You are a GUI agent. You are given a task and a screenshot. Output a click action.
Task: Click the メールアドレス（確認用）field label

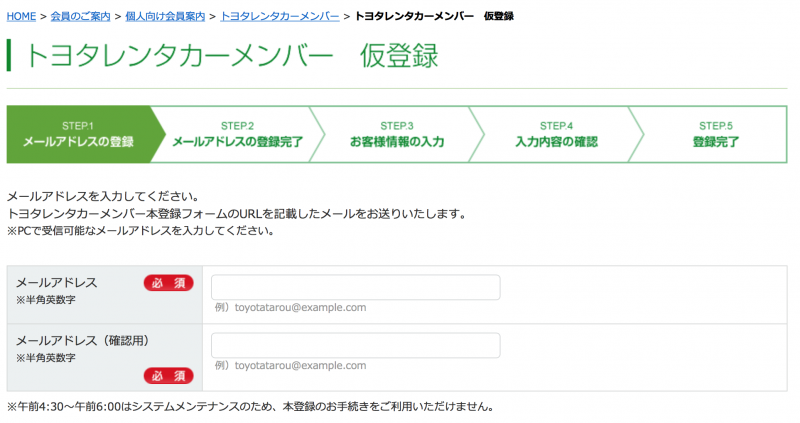(x=83, y=341)
